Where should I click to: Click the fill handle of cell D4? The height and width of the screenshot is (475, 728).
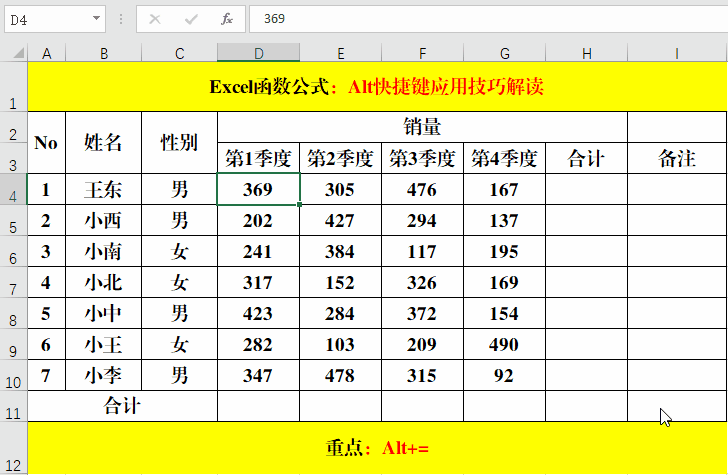tap(299, 204)
